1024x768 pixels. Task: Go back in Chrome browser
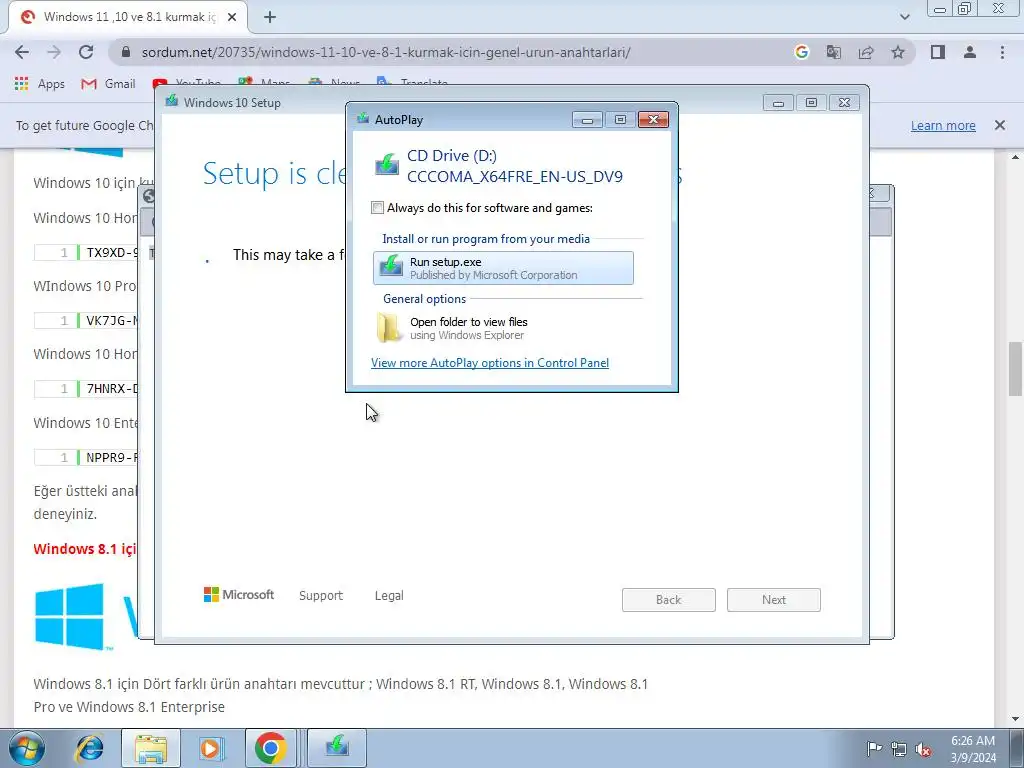coord(22,52)
